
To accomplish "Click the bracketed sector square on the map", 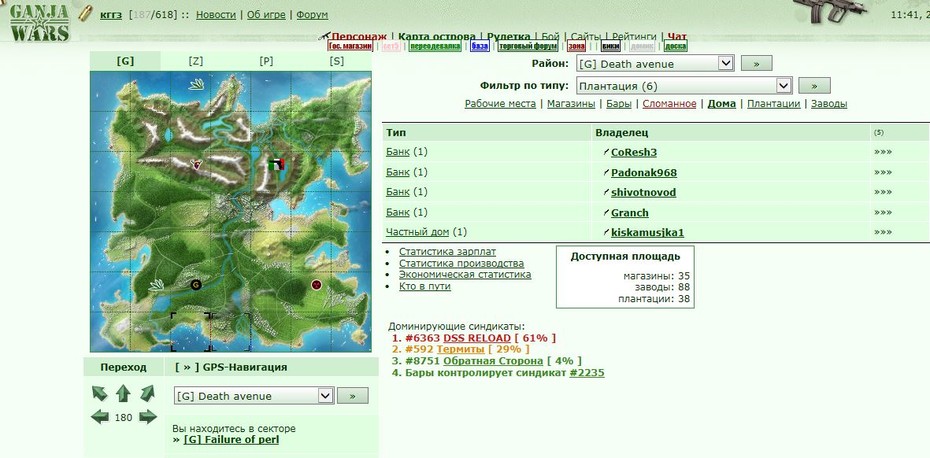I will (190, 332).
